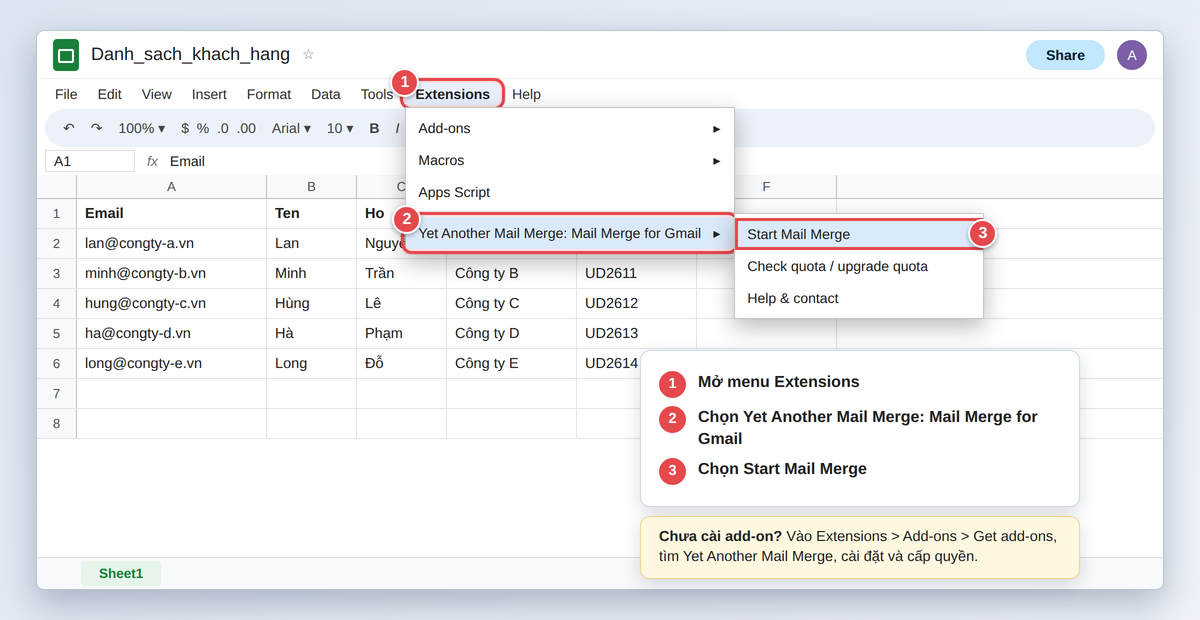The width and height of the screenshot is (1200, 620).
Task: Click the cell UD2611
Action: click(x=637, y=273)
